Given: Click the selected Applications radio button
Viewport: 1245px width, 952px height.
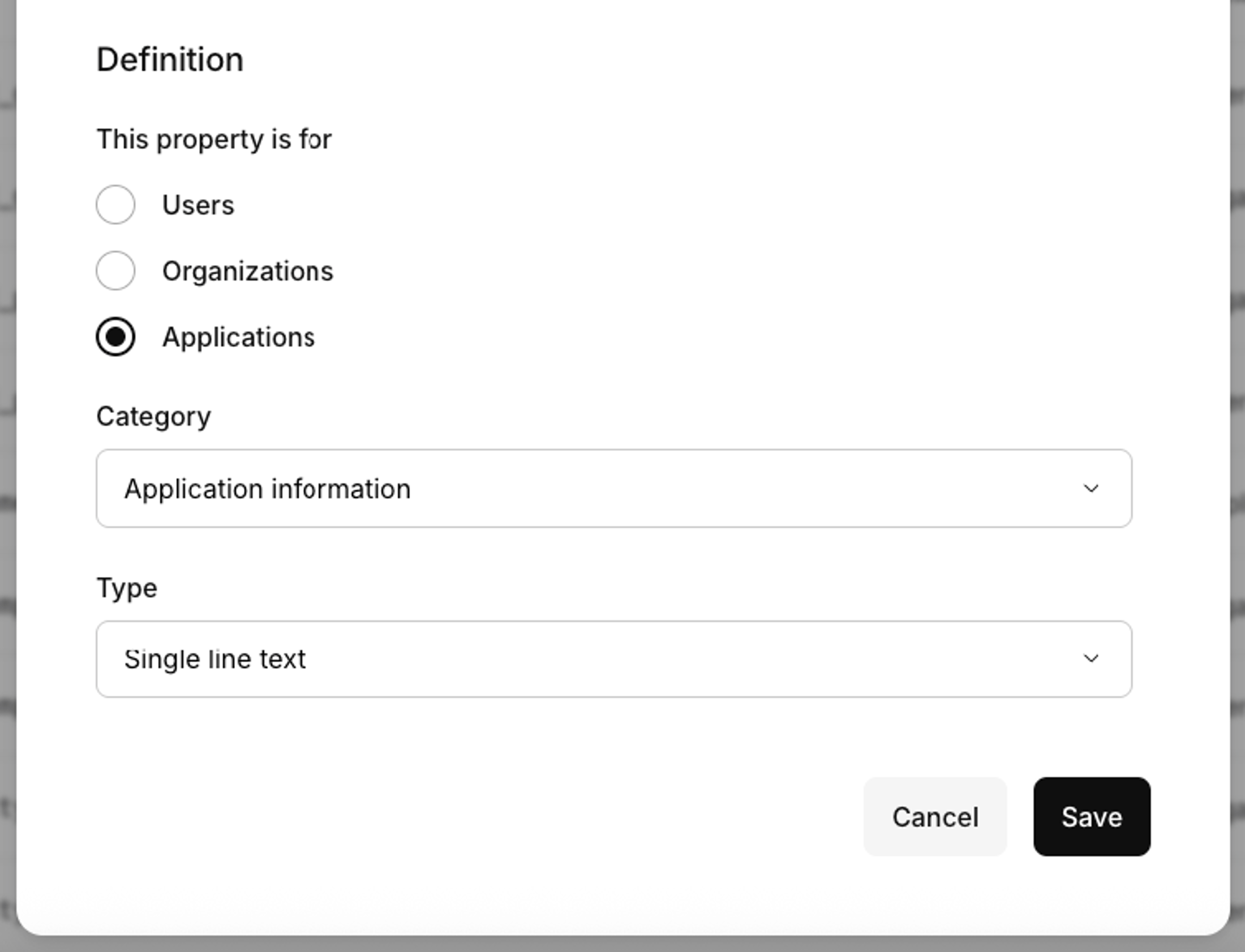Looking at the screenshot, I should (x=115, y=337).
